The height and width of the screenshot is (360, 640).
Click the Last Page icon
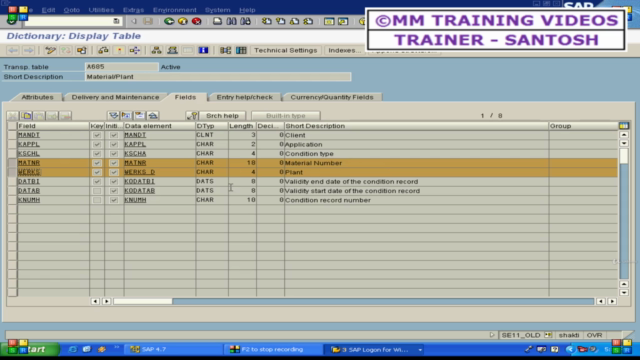click(x=308, y=21)
